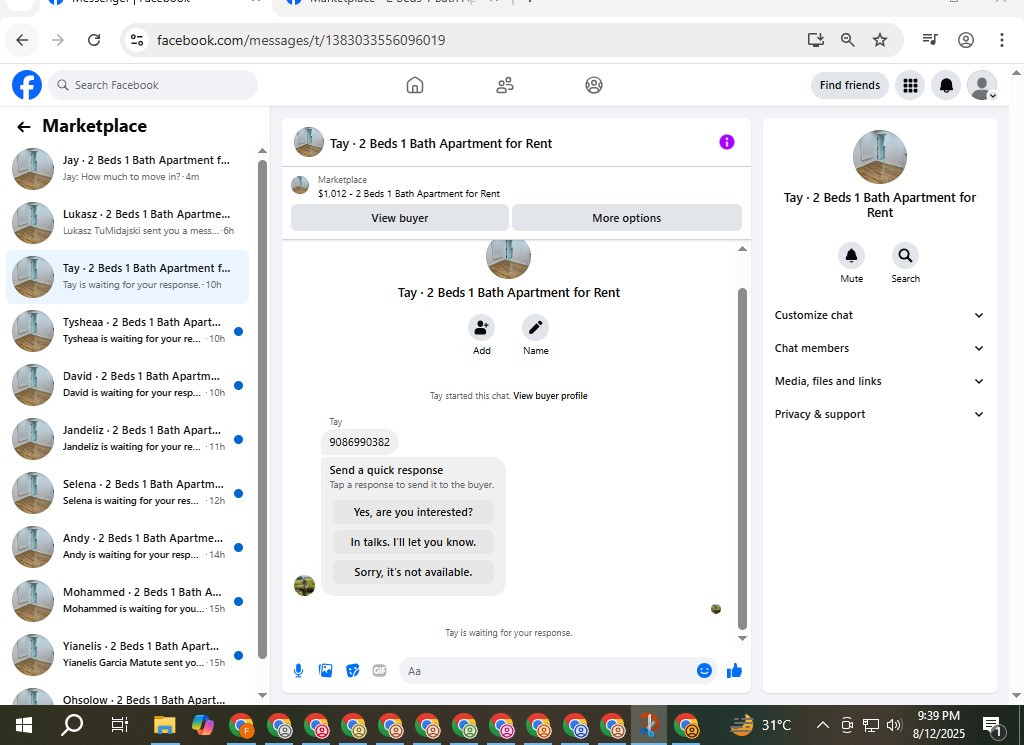Open Chrome profile icon in toolbar
Viewport: 1024px width, 745px height.
966,40
